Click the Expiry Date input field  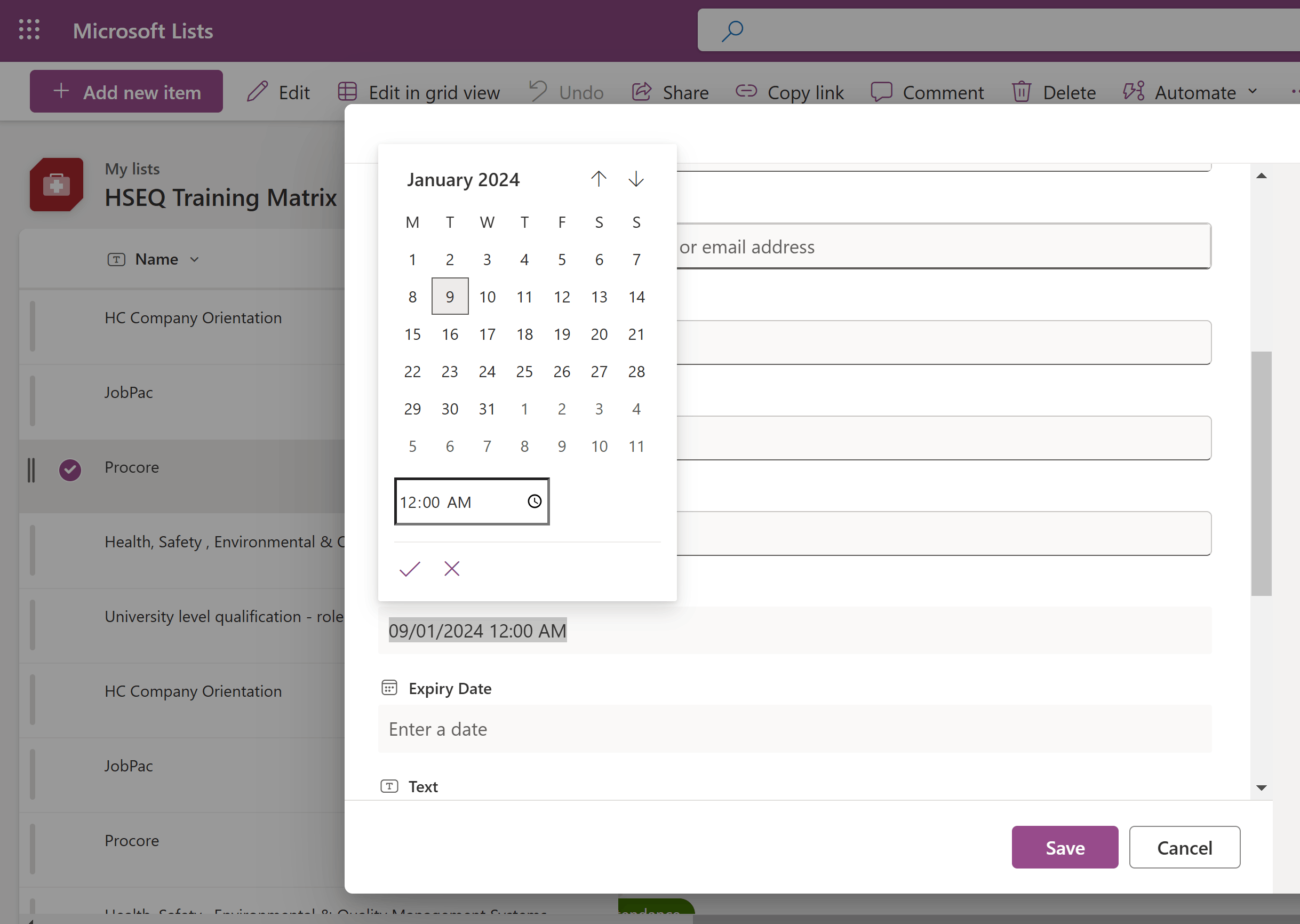794,729
